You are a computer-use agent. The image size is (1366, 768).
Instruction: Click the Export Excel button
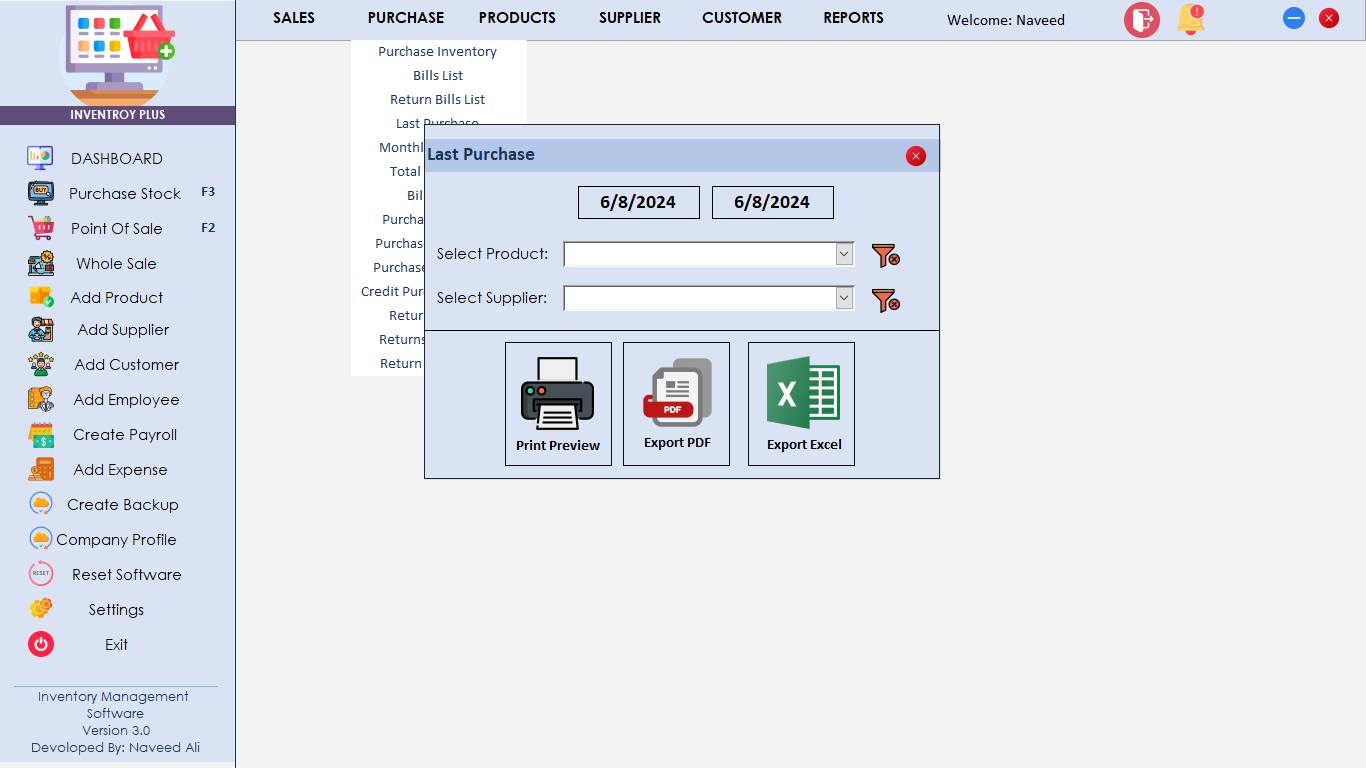[801, 404]
